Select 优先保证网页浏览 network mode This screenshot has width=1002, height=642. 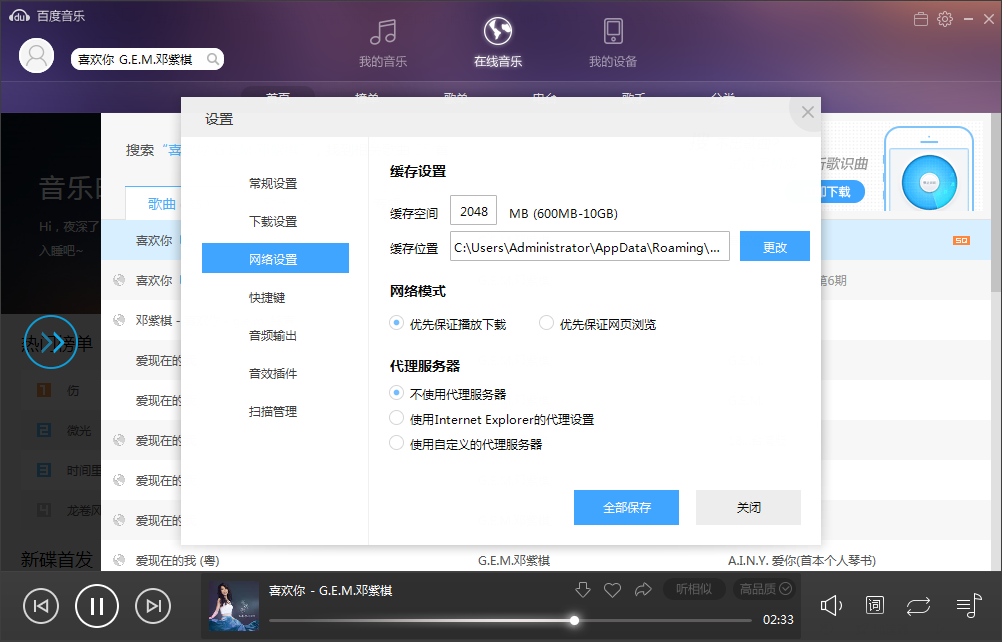point(547,323)
